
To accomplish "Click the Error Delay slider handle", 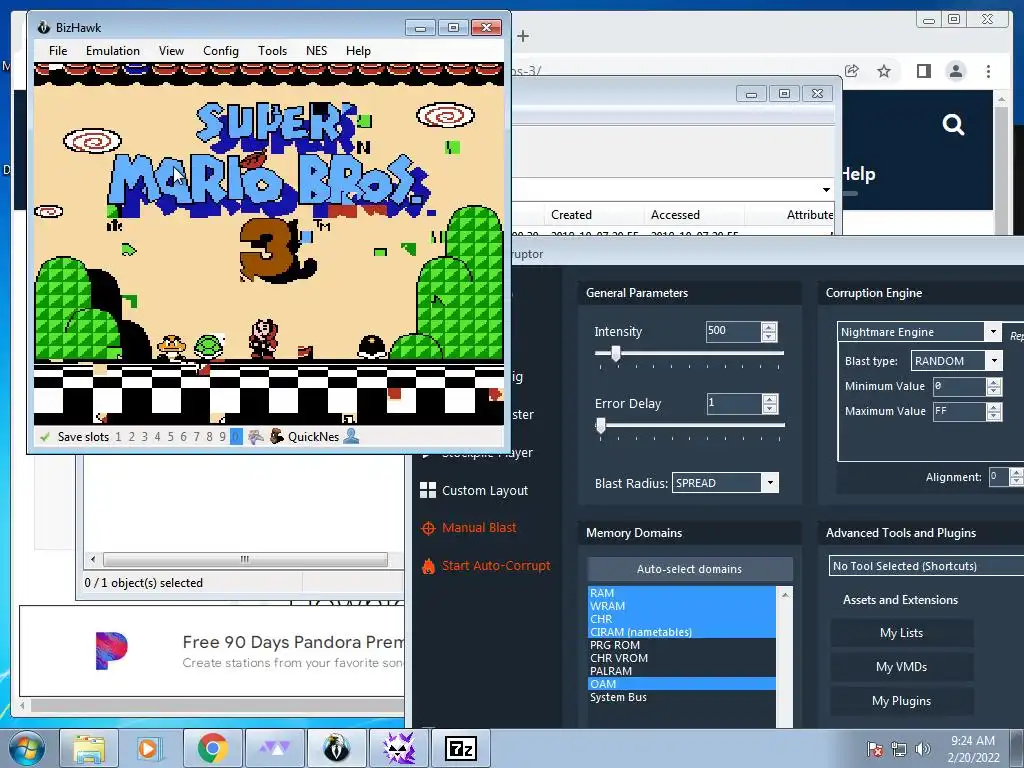I will pyautogui.click(x=601, y=426).
